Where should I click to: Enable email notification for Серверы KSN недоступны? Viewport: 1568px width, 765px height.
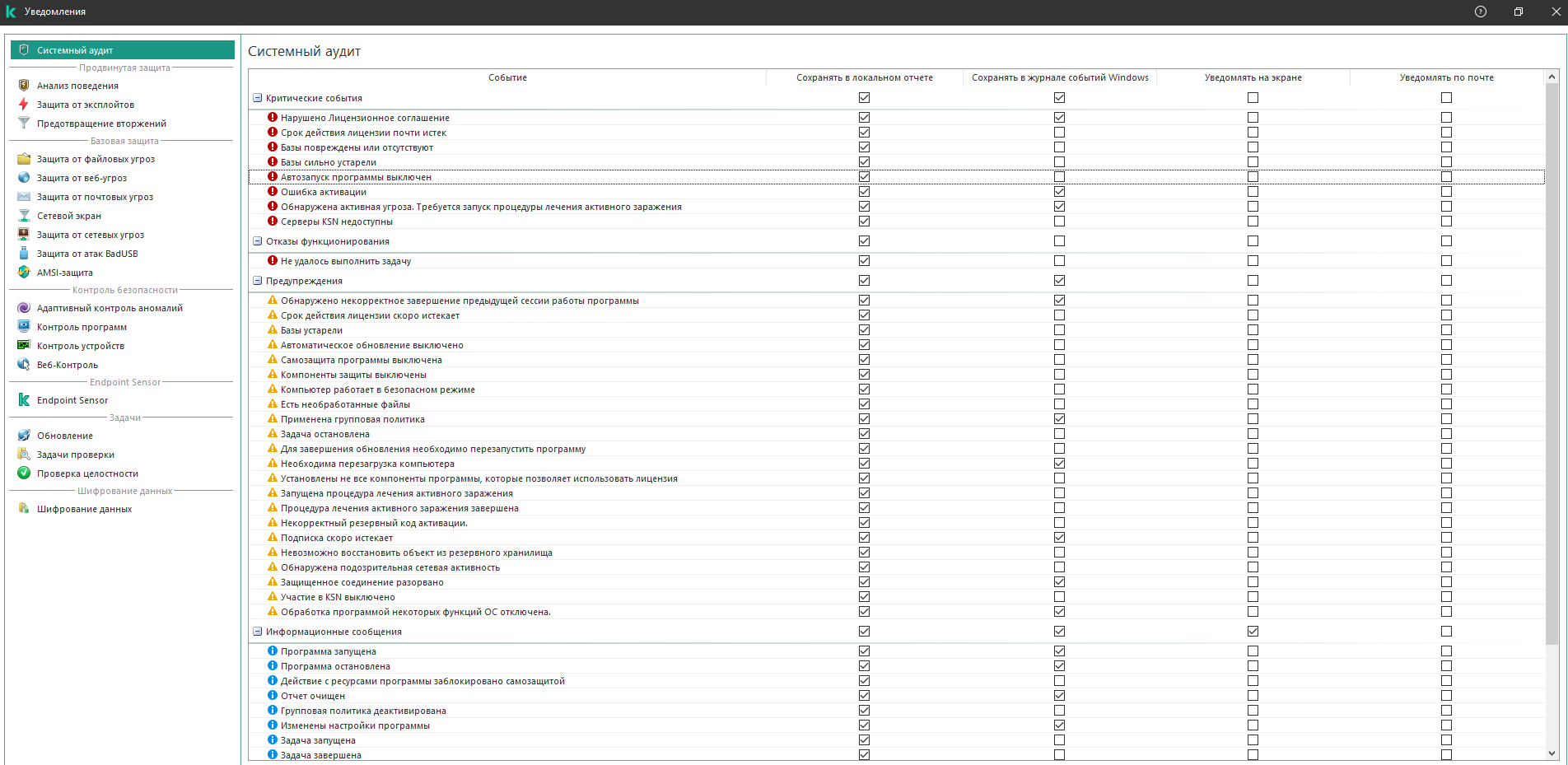[x=1446, y=222]
